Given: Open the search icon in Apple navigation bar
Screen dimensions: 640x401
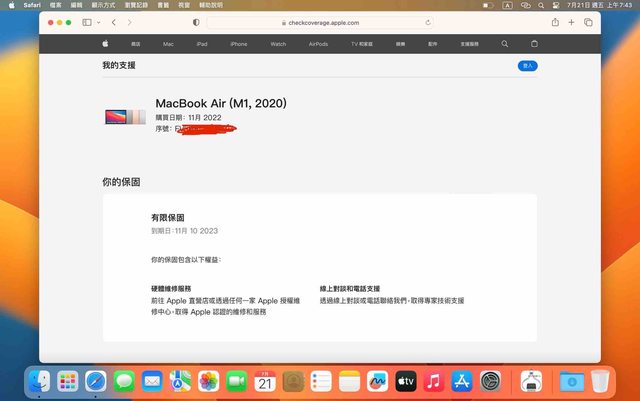Looking at the screenshot, I should 504,44.
